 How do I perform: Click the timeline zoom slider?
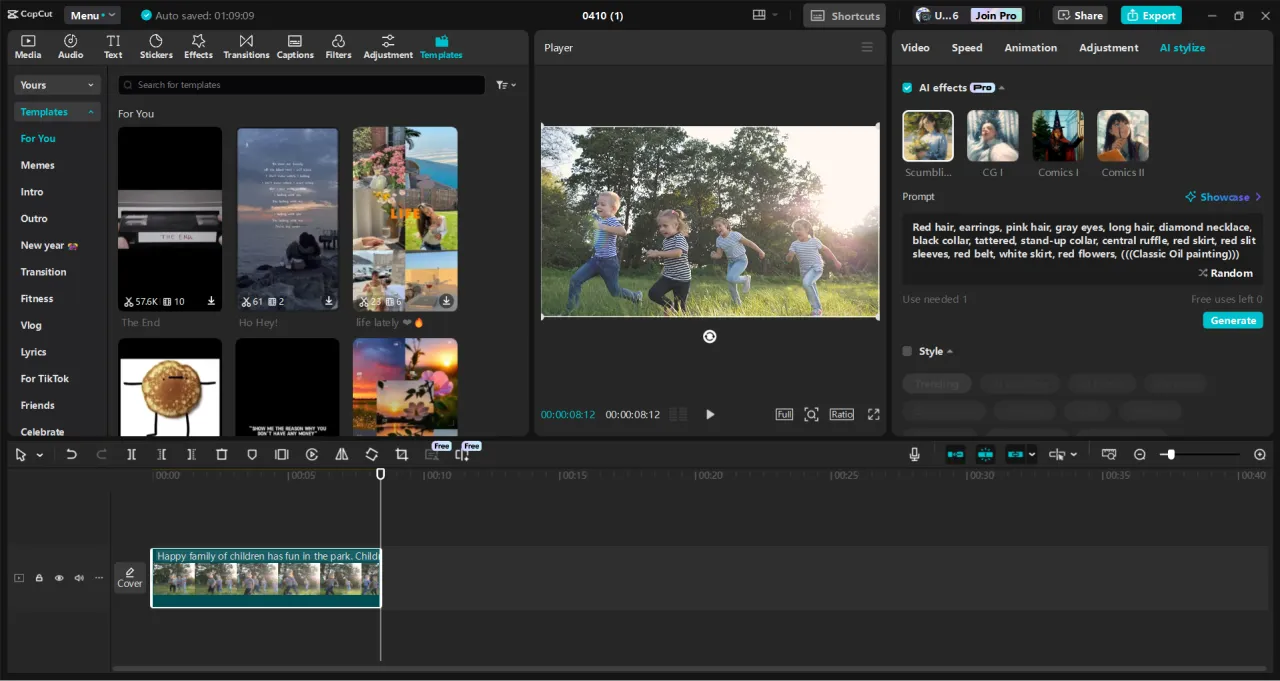1171,454
